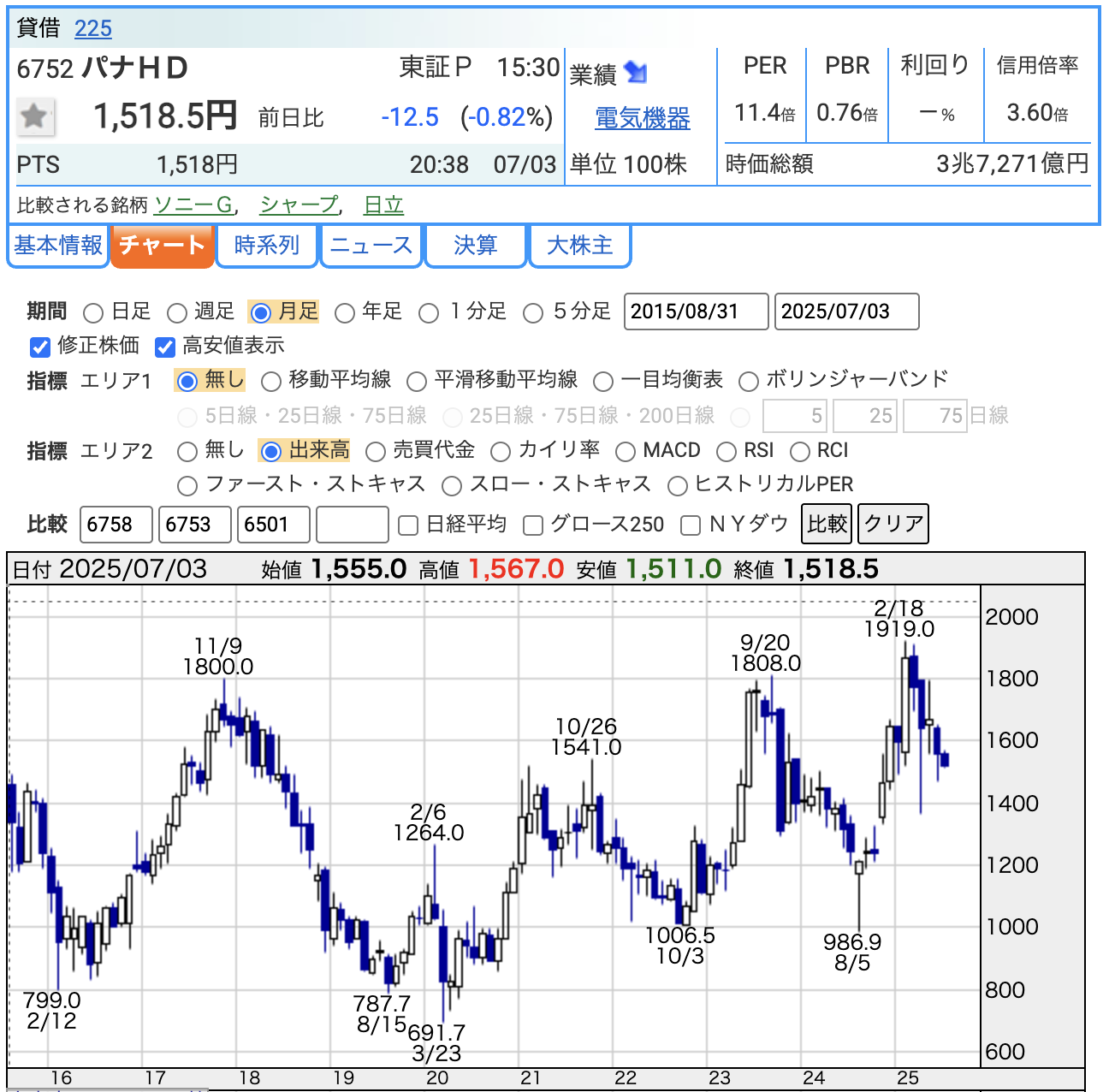Image resolution: width=1109 pixels, height=1092 pixels.
Task: Select MACD indicator radio button
Action: coord(626,451)
